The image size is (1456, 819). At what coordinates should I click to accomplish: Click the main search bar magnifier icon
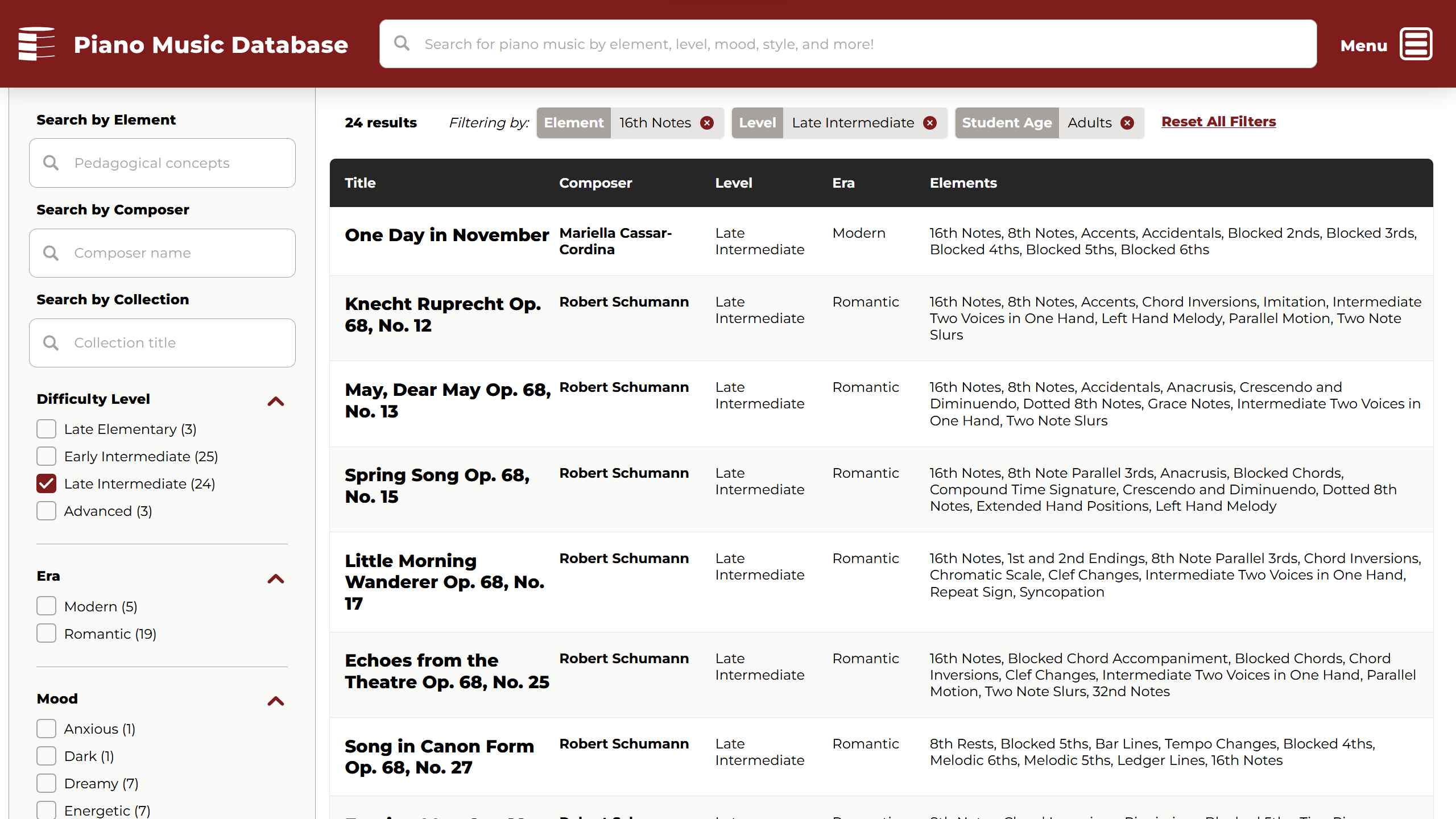(402, 44)
